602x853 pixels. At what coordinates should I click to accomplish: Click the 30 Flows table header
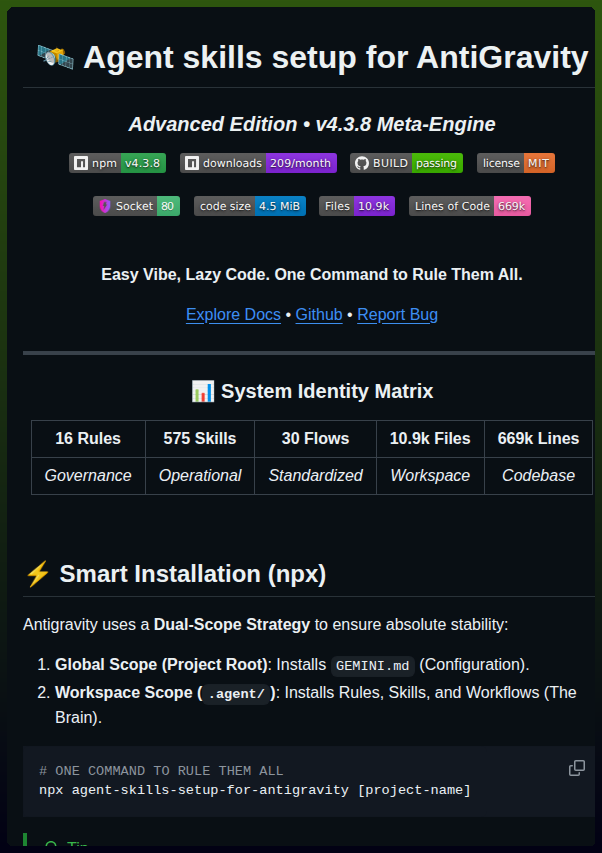315,438
